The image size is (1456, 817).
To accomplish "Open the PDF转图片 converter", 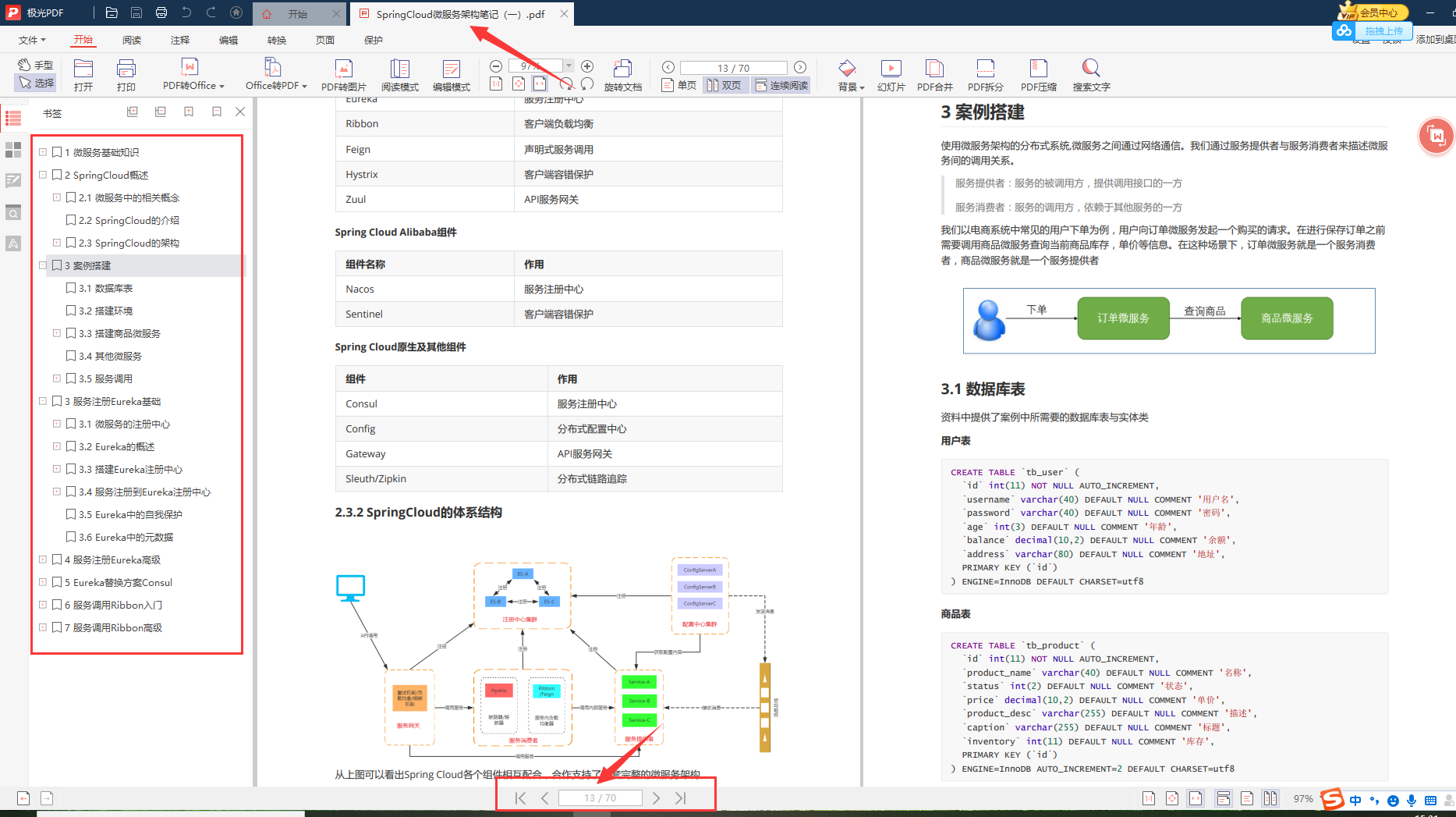I will tap(344, 76).
